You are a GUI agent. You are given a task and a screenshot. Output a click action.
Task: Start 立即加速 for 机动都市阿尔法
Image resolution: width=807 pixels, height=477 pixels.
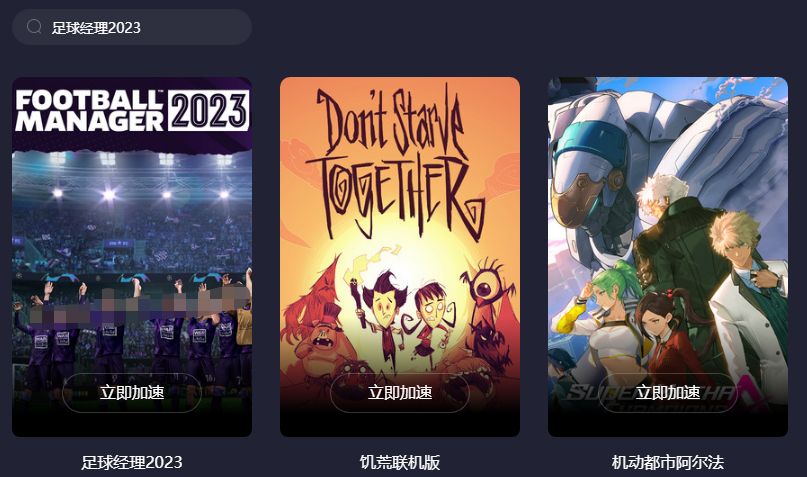point(668,393)
